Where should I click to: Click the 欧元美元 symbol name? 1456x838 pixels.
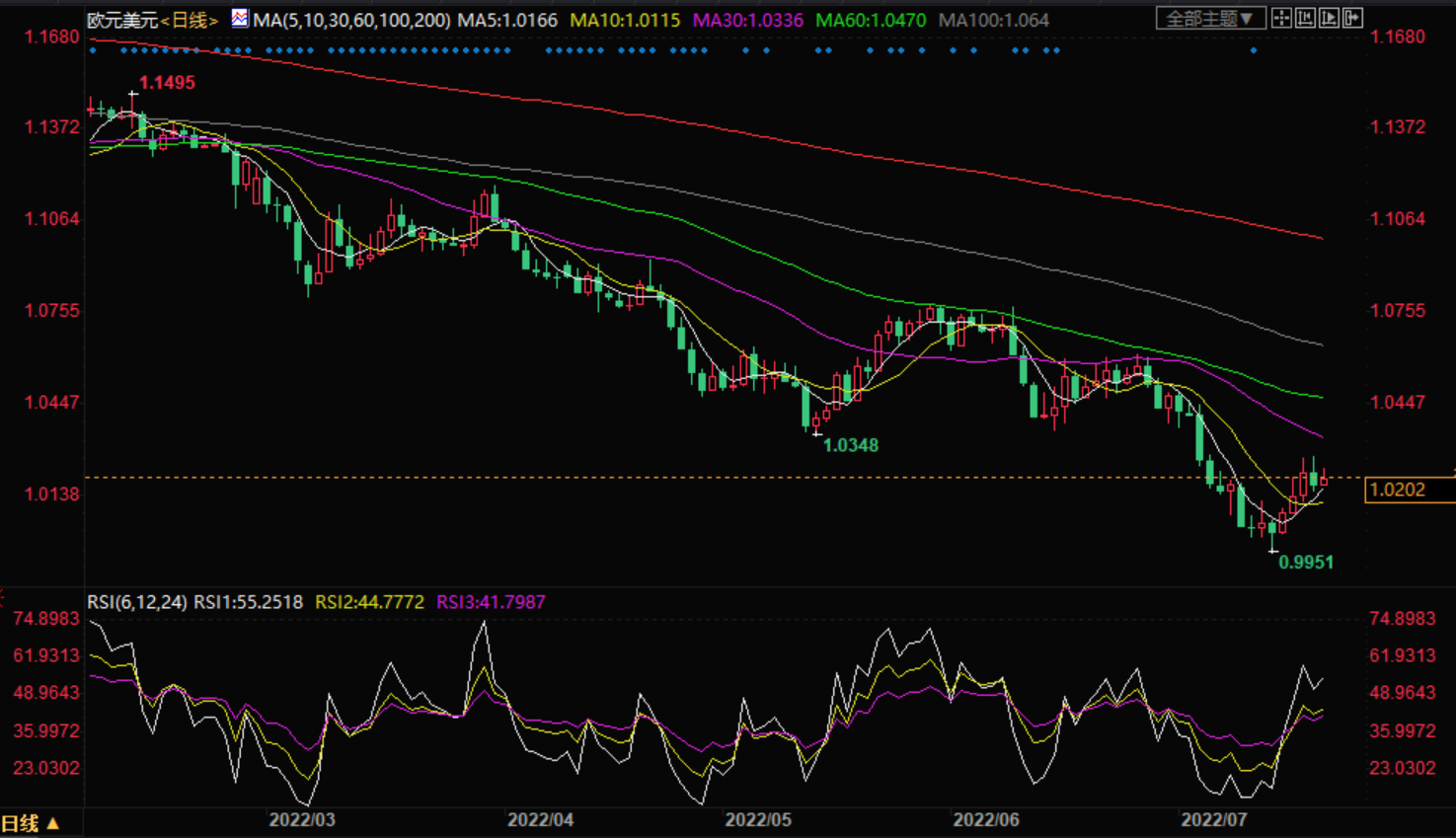pyautogui.click(x=122, y=20)
